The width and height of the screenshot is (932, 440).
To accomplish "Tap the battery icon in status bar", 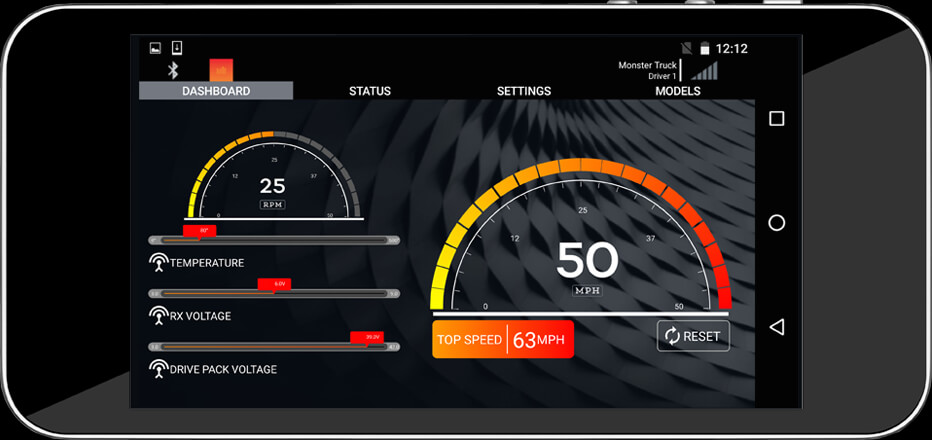I will [705, 48].
